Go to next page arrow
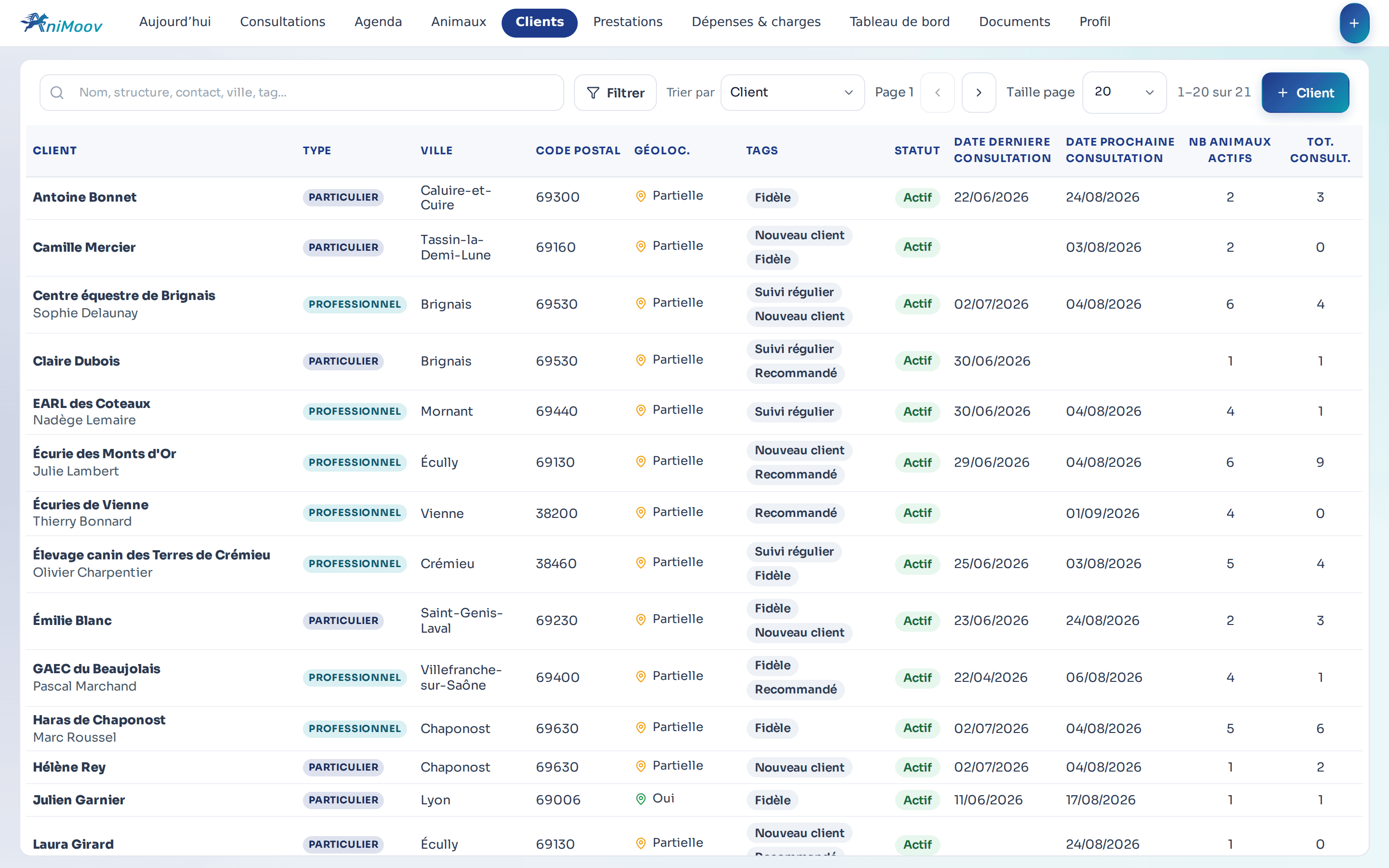 tap(979, 93)
